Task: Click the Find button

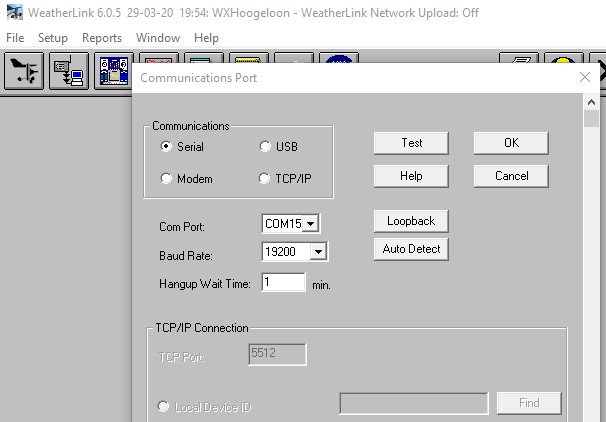Action: [x=529, y=403]
